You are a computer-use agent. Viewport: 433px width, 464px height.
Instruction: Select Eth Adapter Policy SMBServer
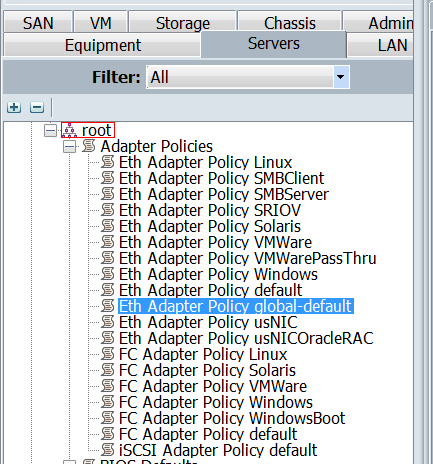coord(224,194)
